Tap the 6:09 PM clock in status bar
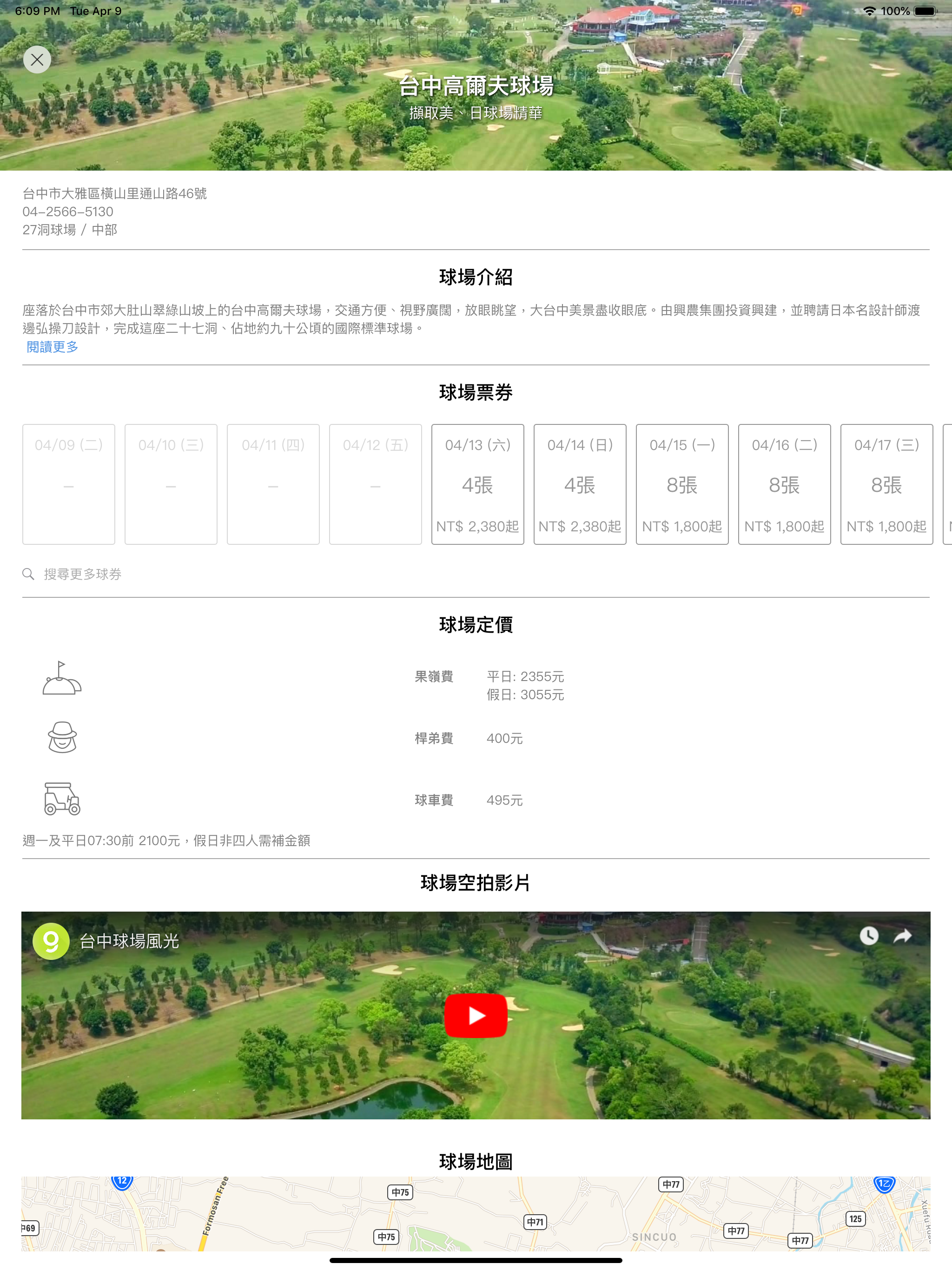The image size is (952, 1270). tap(37, 11)
